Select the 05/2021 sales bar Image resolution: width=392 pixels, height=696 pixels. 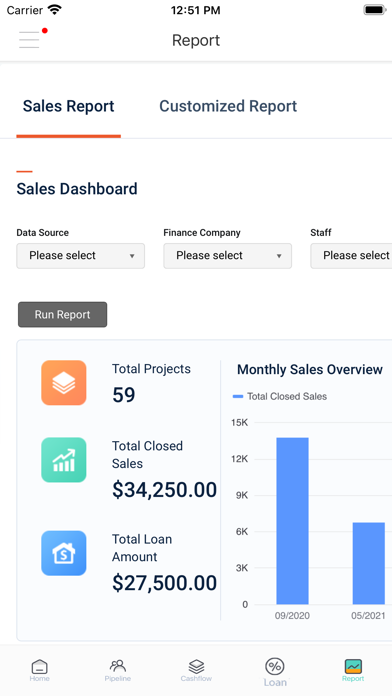(369, 563)
